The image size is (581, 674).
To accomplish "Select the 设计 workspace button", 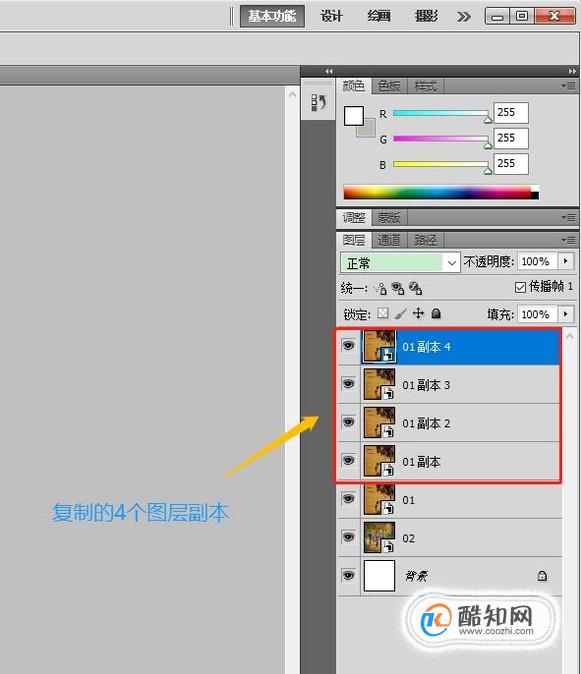I will point(331,16).
